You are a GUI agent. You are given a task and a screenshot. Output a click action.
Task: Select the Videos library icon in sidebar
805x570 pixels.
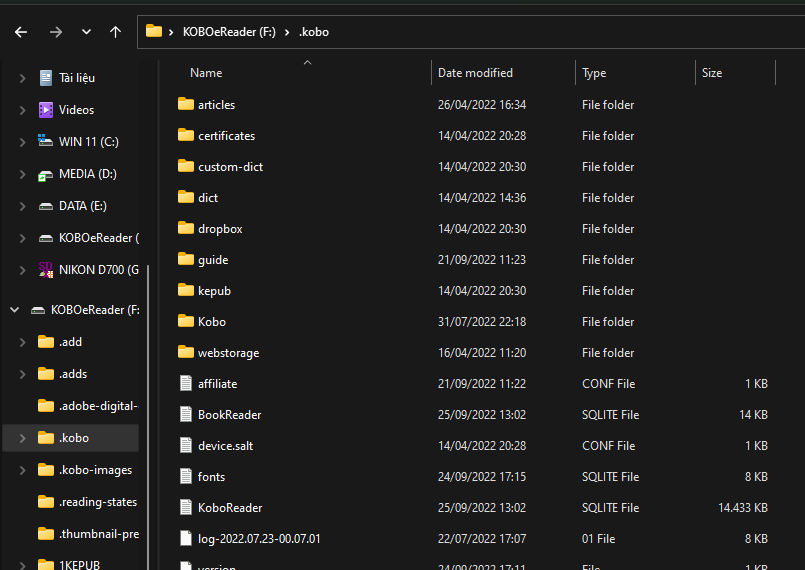45,110
